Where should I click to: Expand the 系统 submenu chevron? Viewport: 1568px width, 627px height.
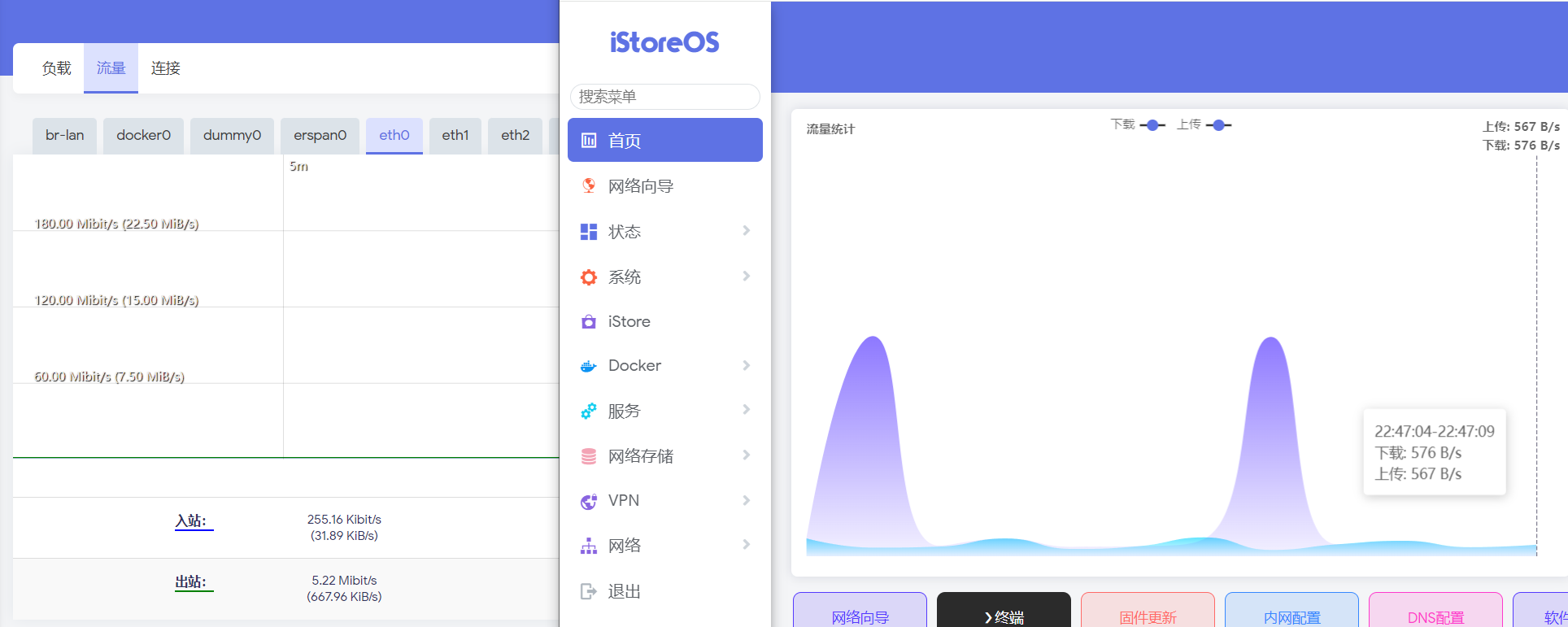(747, 276)
